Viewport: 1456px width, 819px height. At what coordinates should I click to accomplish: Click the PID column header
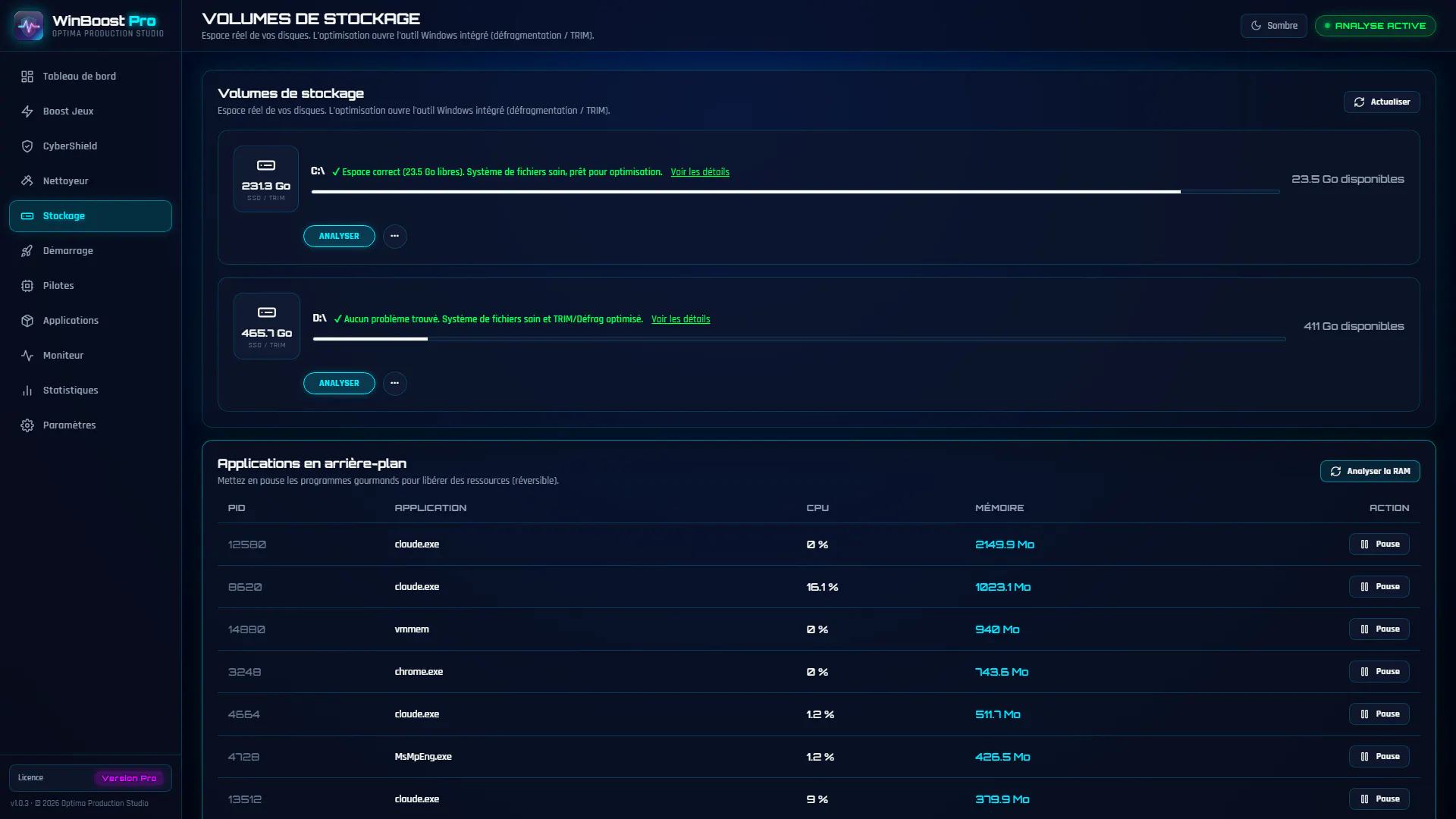click(237, 508)
